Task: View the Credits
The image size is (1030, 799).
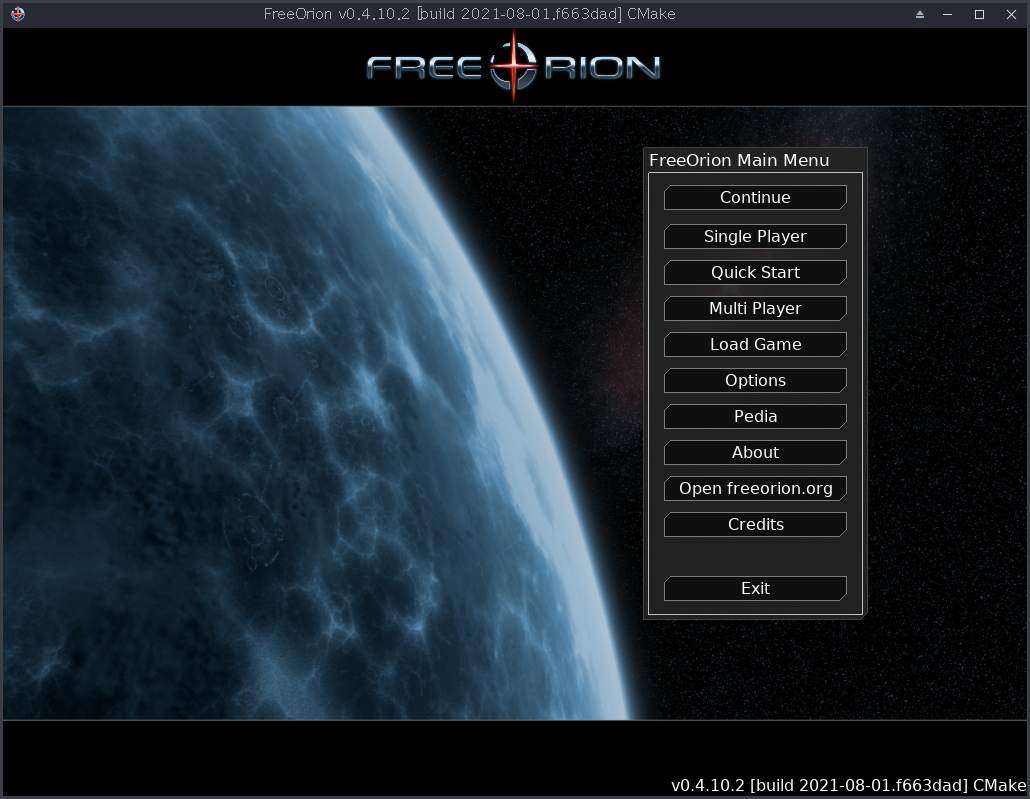Action: click(755, 524)
